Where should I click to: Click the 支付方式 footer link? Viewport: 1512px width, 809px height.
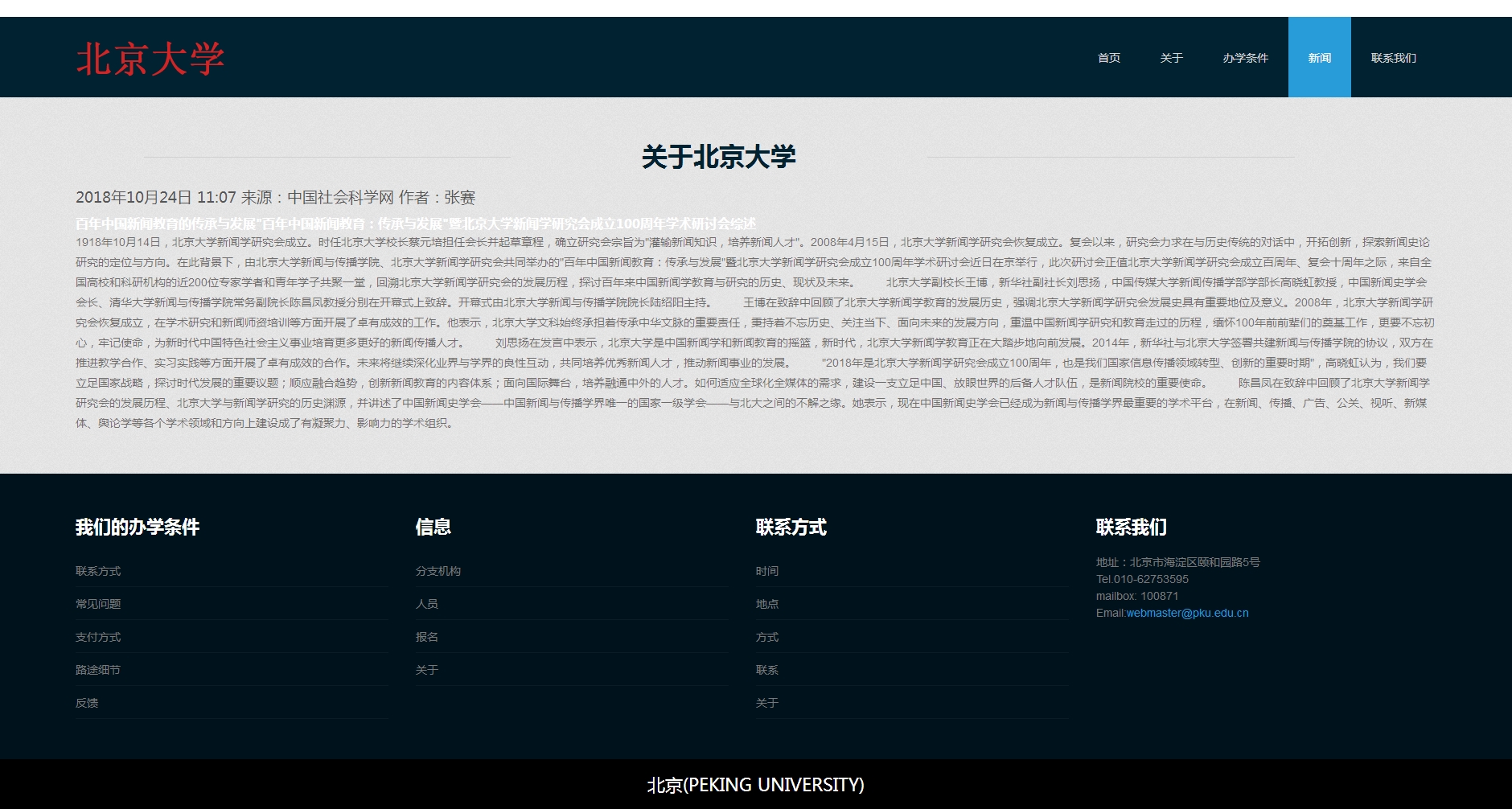(x=98, y=637)
